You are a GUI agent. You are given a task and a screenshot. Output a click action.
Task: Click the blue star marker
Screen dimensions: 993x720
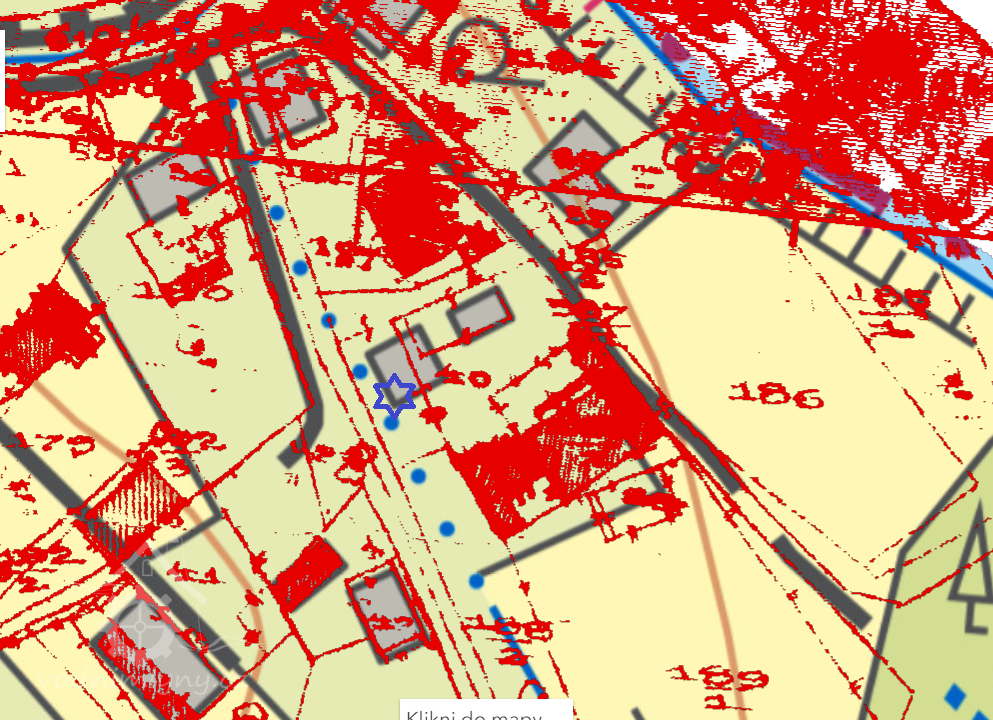394,395
